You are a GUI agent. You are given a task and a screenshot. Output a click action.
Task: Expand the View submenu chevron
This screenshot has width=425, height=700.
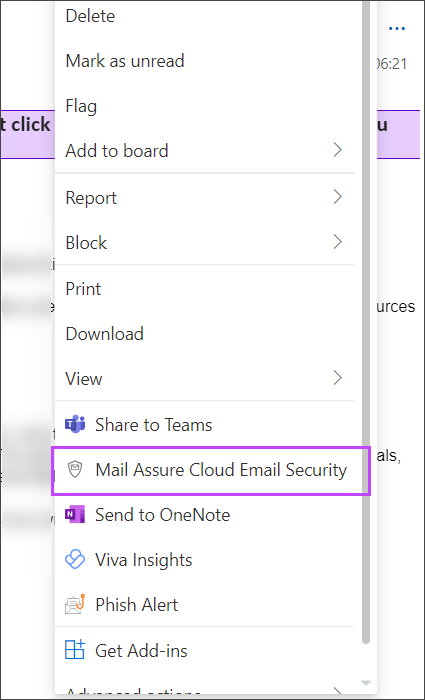338,378
